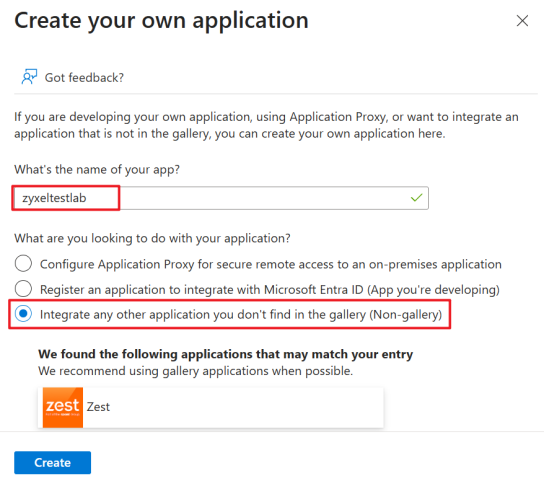The height and width of the screenshot is (486, 544).
Task: Open the Zest application name text
Action: (98, 407)
